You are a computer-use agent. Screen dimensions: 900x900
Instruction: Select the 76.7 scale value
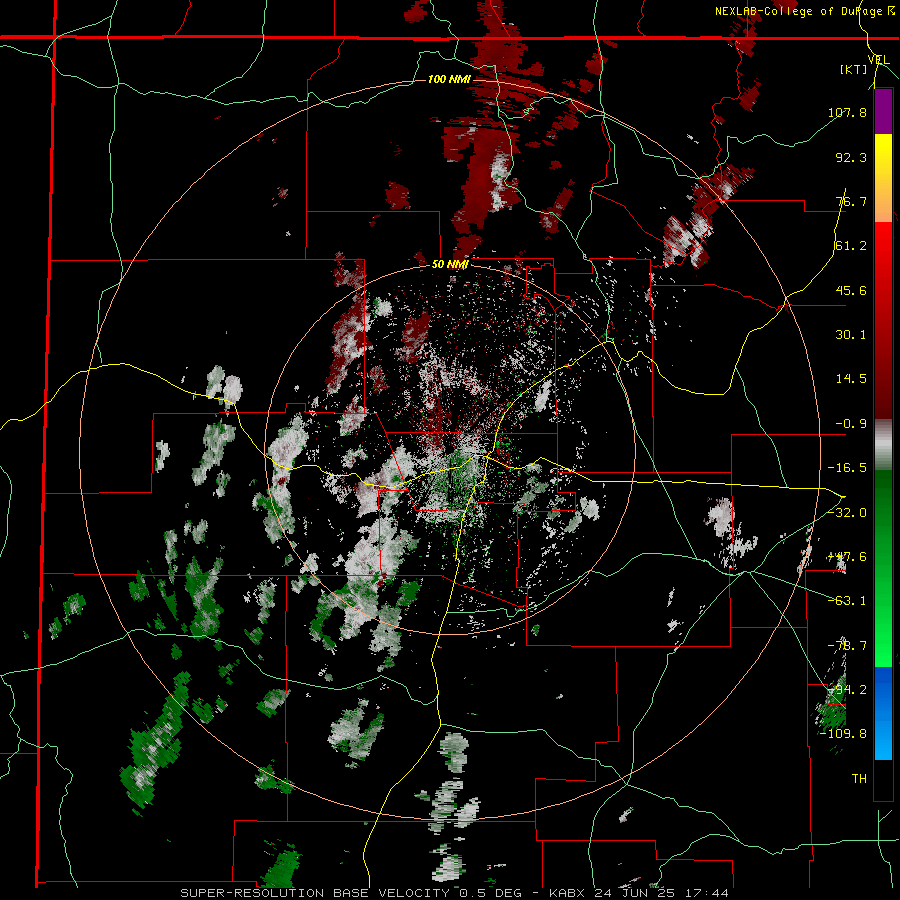click(851, 201)
